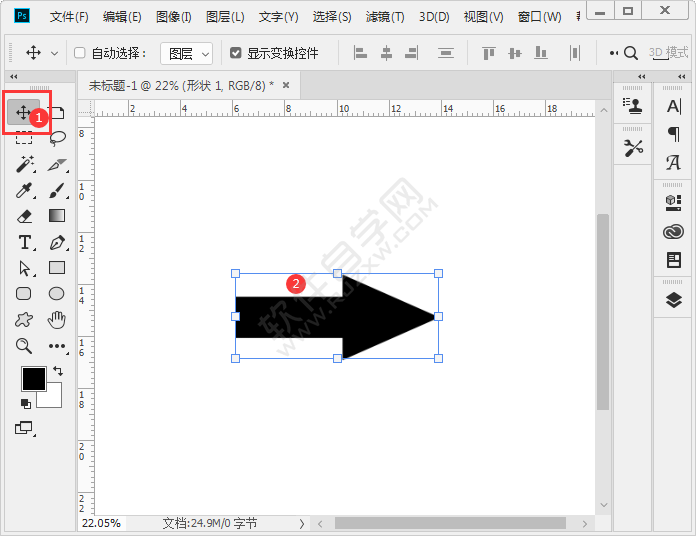This screenshot has width=696, height=536.
Task: Open the 文件(F) menu
Action: point(69,17)
